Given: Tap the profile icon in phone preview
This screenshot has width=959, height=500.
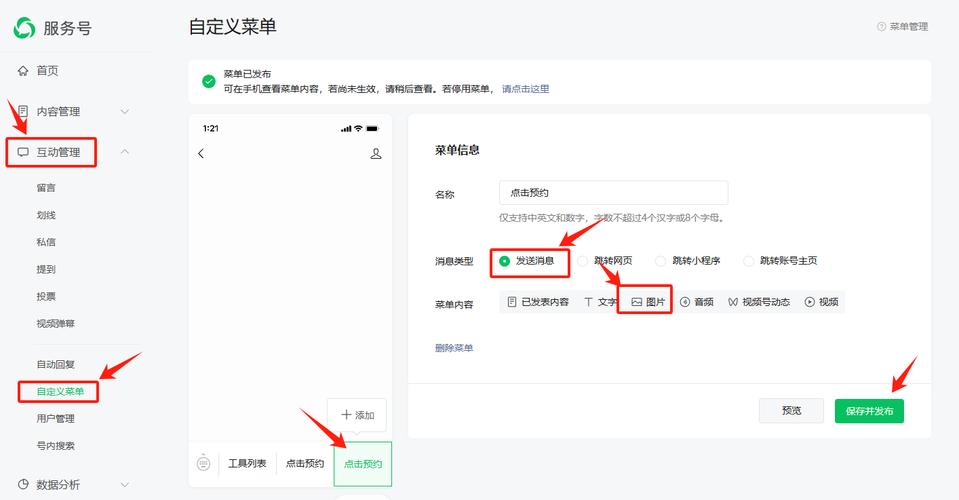Looking at the screenshot, I should click(376, 154).
